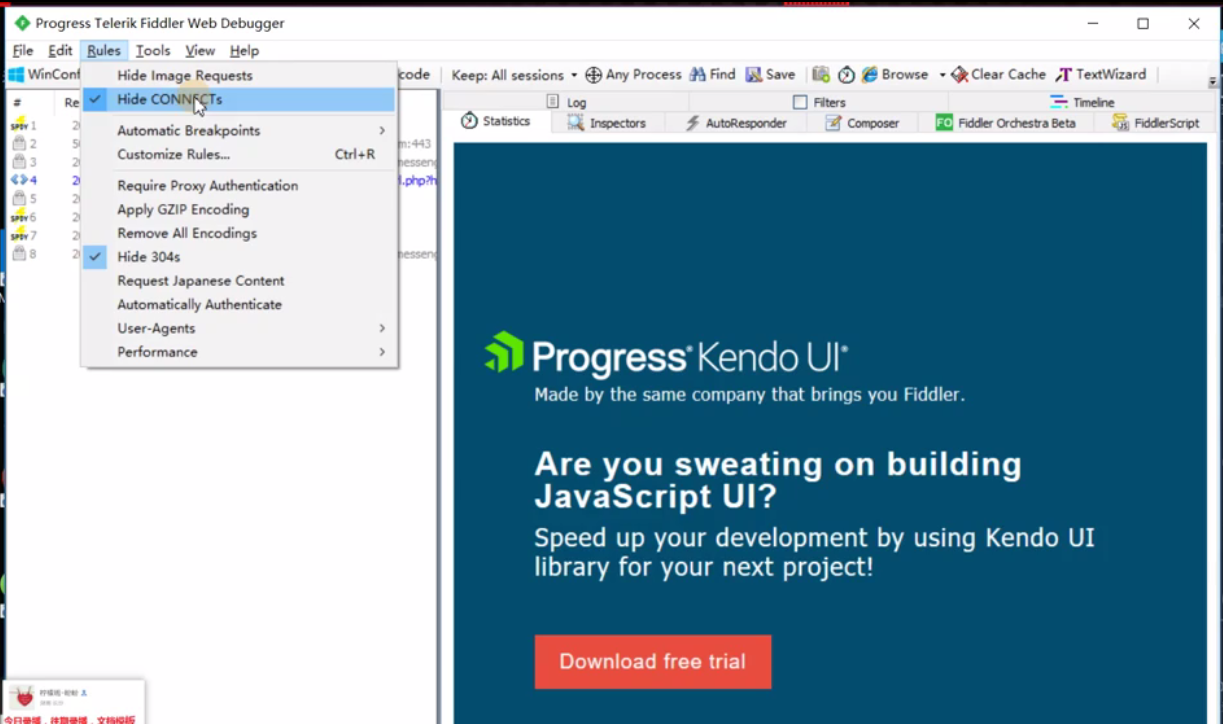Click the camera screenshot toolbar icon

point(821,75)
